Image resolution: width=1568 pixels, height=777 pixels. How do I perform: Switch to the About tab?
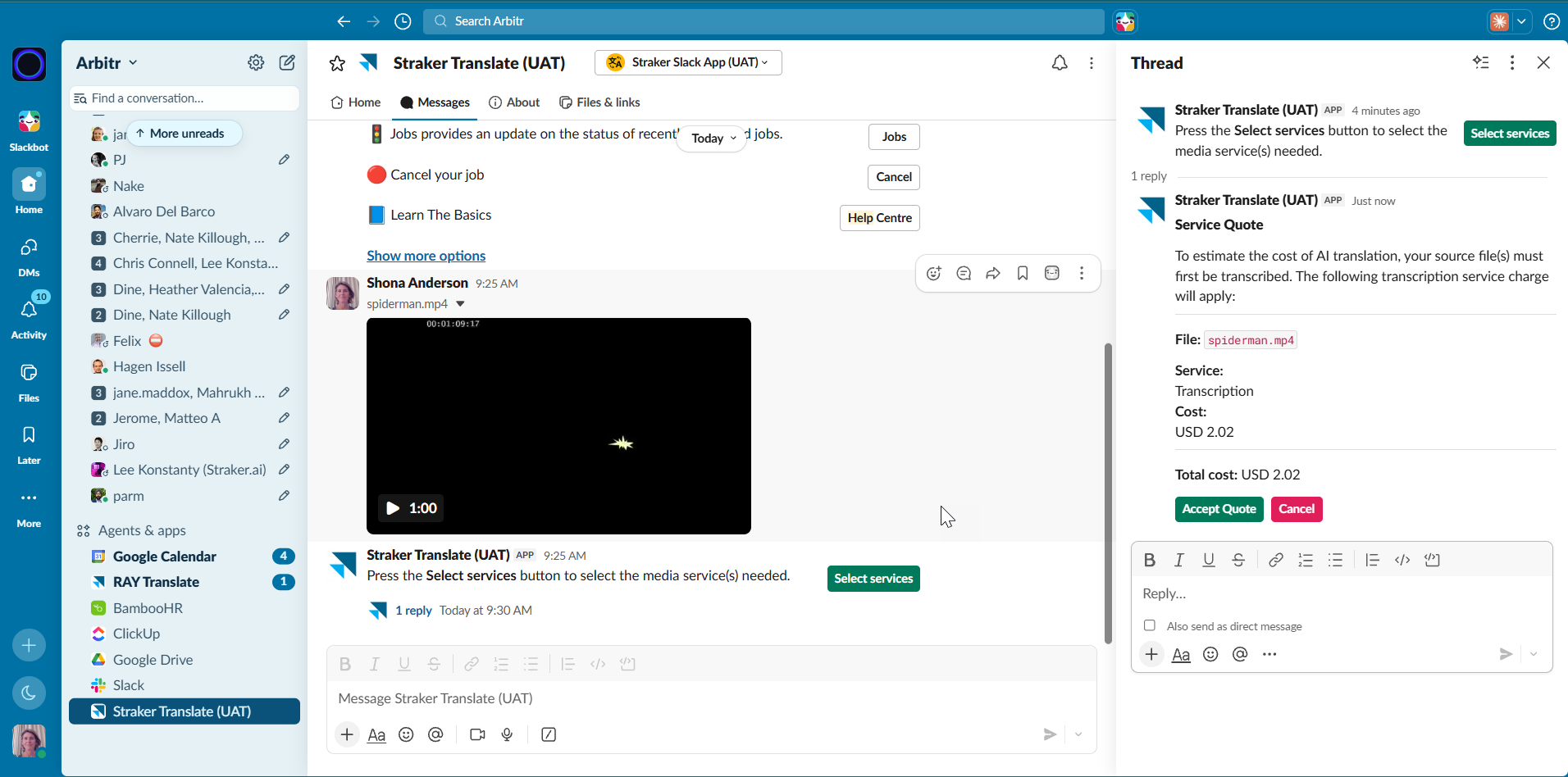(x=514, y=102)
